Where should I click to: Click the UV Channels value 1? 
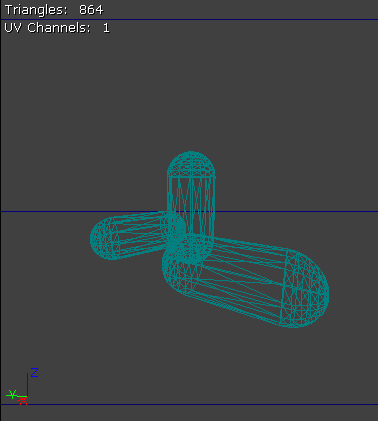pos(106,28)
